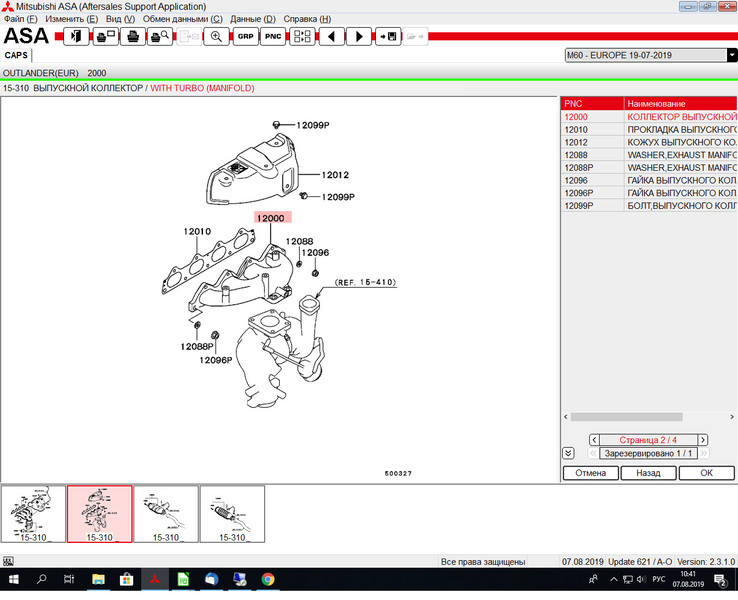Open print preview via printer-magnifier icon
The width and height of the screenshot is (738, 600).
point(160,36)
